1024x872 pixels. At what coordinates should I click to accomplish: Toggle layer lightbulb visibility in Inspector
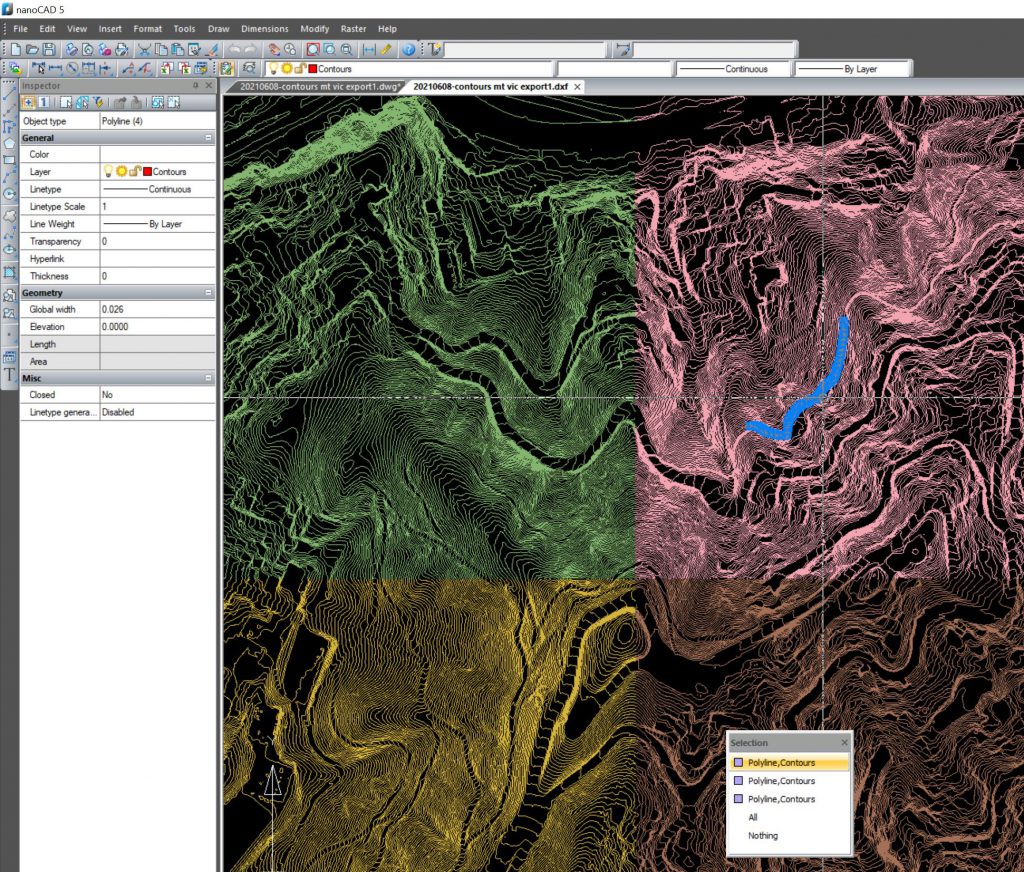pos(109,172)
